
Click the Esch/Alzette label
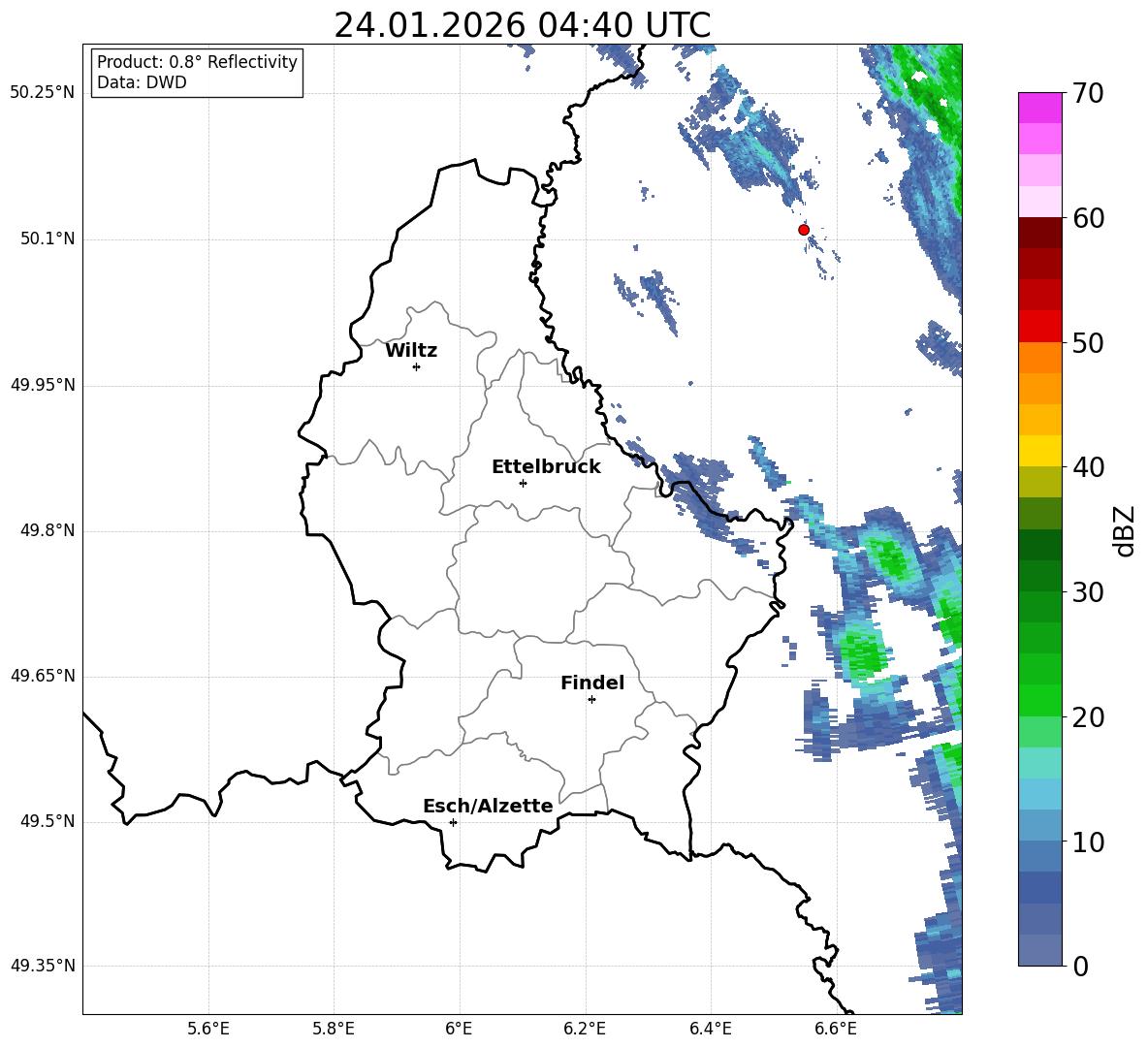click(x=488, y=806)
